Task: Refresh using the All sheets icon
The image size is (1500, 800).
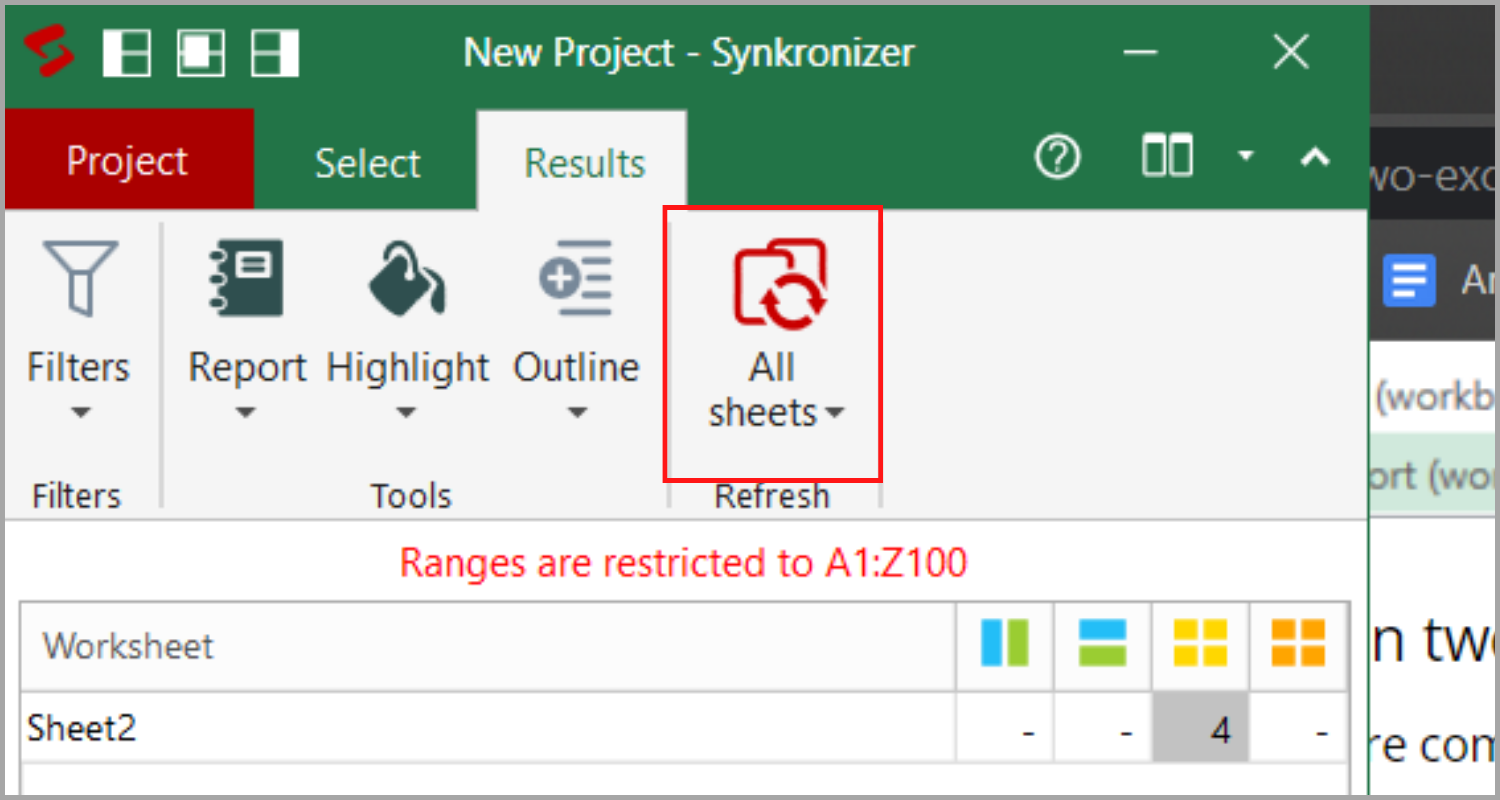Action: (x=780, y=283)
